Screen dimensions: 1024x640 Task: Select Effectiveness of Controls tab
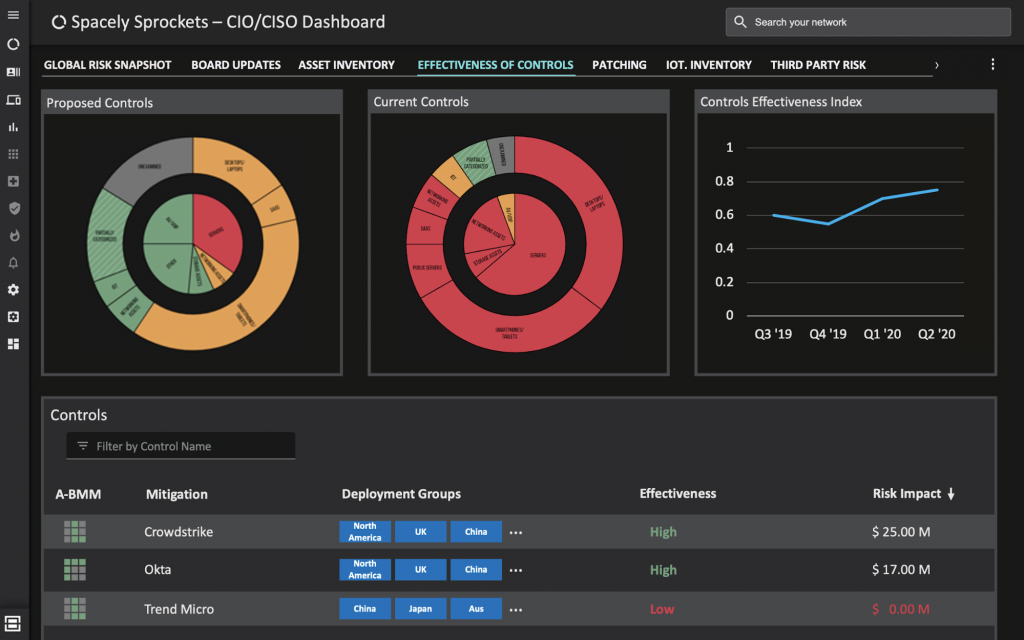pyautogui.click(x=496, y=65)
